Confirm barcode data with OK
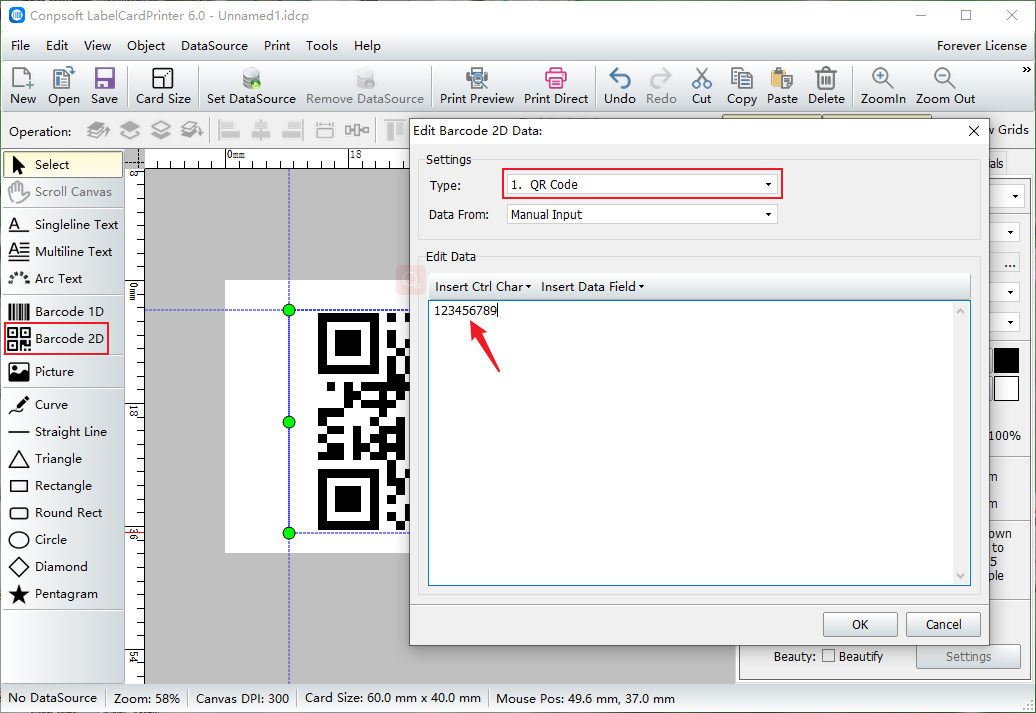The width and height of the screenshot is (1036, 713). [x=860, y=624]
